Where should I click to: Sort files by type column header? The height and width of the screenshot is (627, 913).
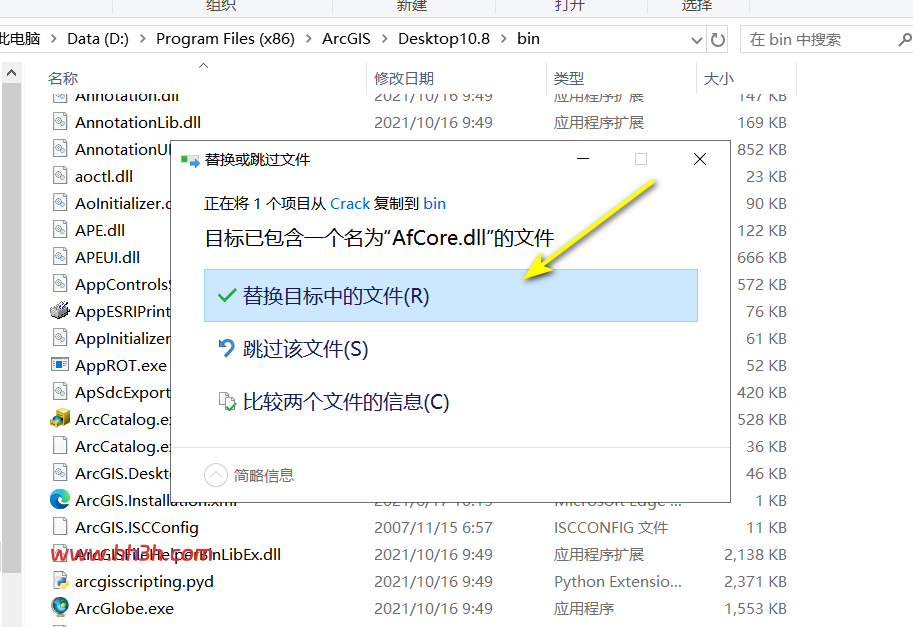click(x=568, y=78)
